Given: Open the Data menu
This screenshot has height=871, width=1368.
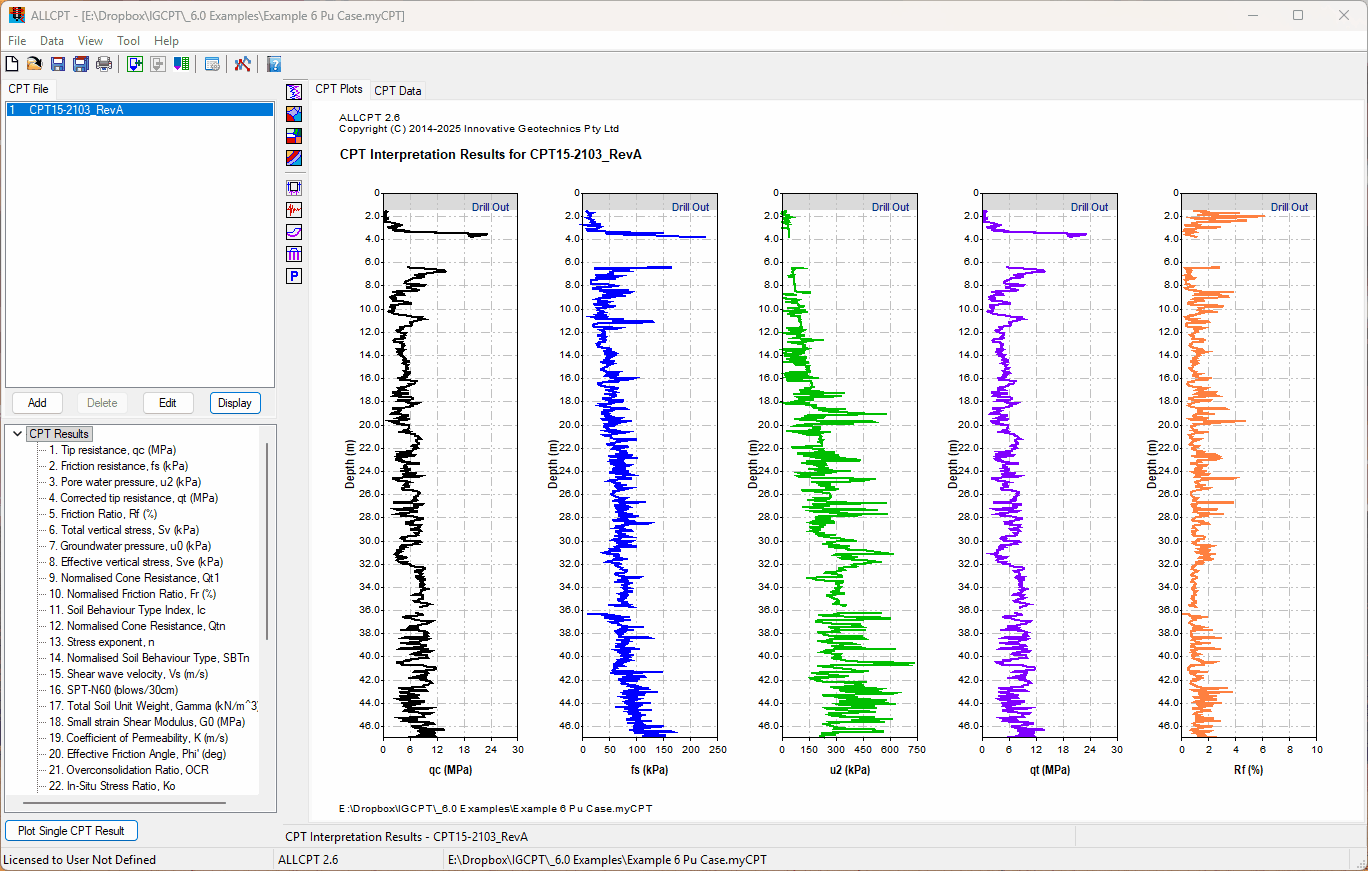Looking at the screenshot, I should [52, 41].
